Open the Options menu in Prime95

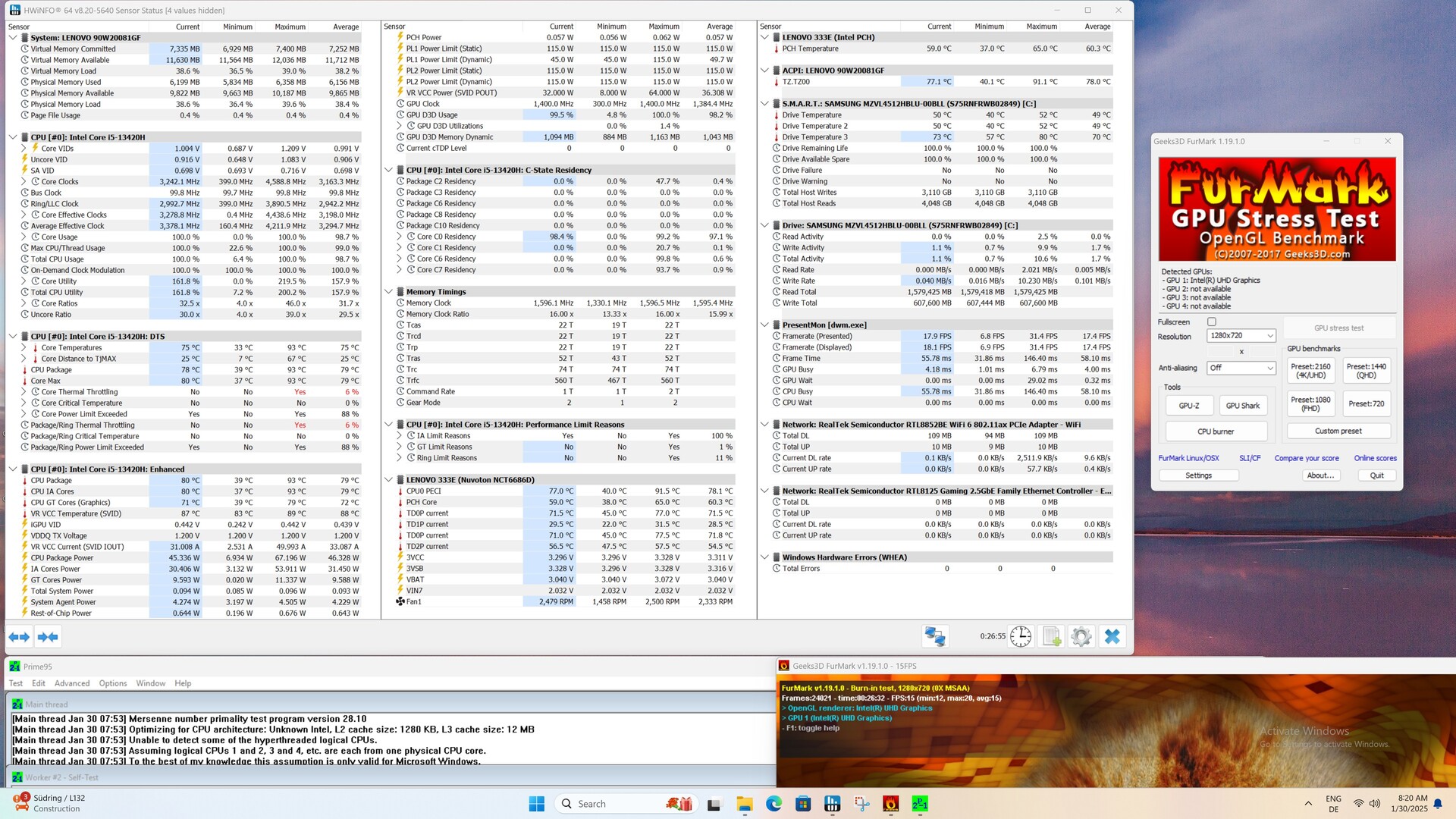point(113,683)
